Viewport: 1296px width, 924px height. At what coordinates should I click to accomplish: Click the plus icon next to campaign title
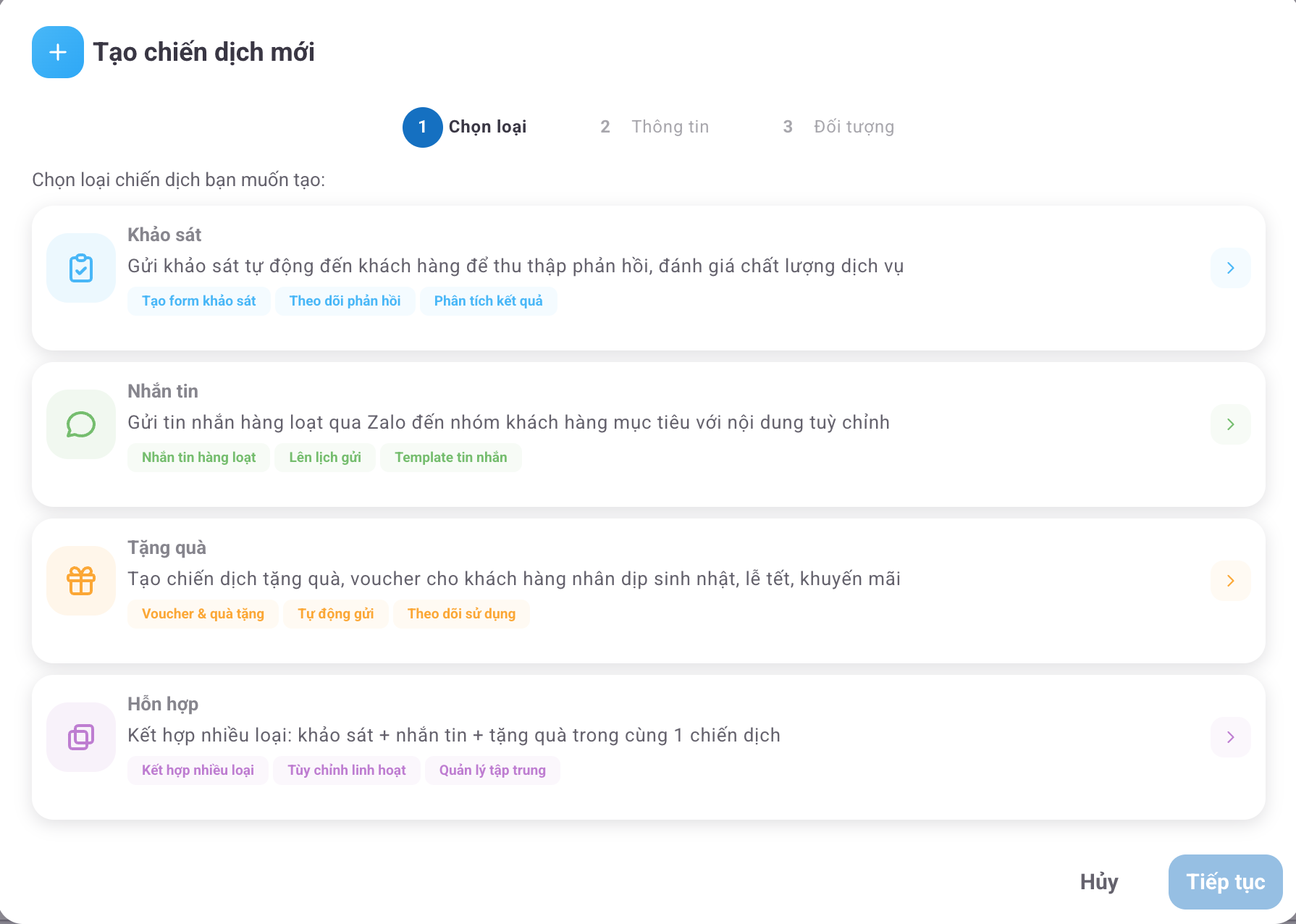pyautogui.click(x=57, y=51)
